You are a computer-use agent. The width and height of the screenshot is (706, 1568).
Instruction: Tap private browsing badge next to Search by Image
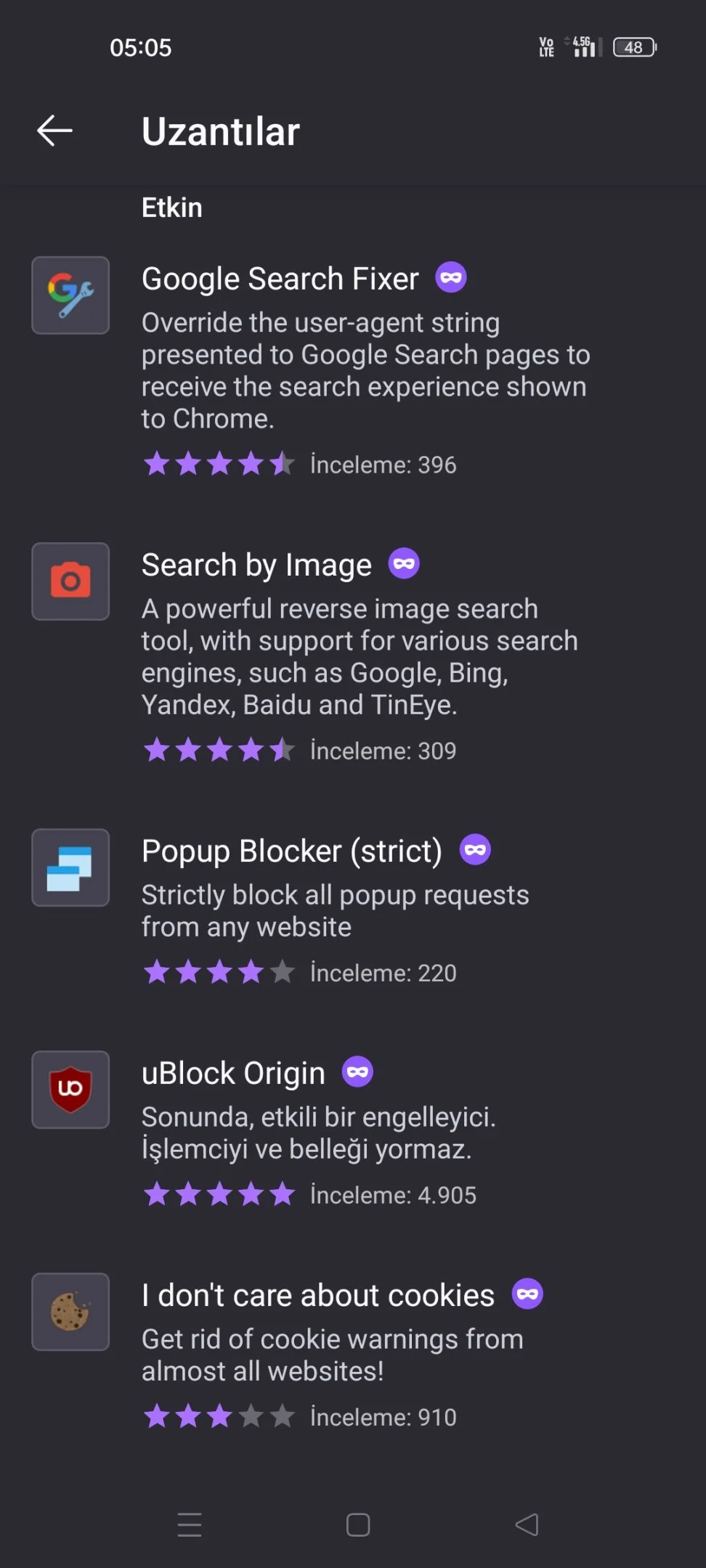(x=404, y=563)
